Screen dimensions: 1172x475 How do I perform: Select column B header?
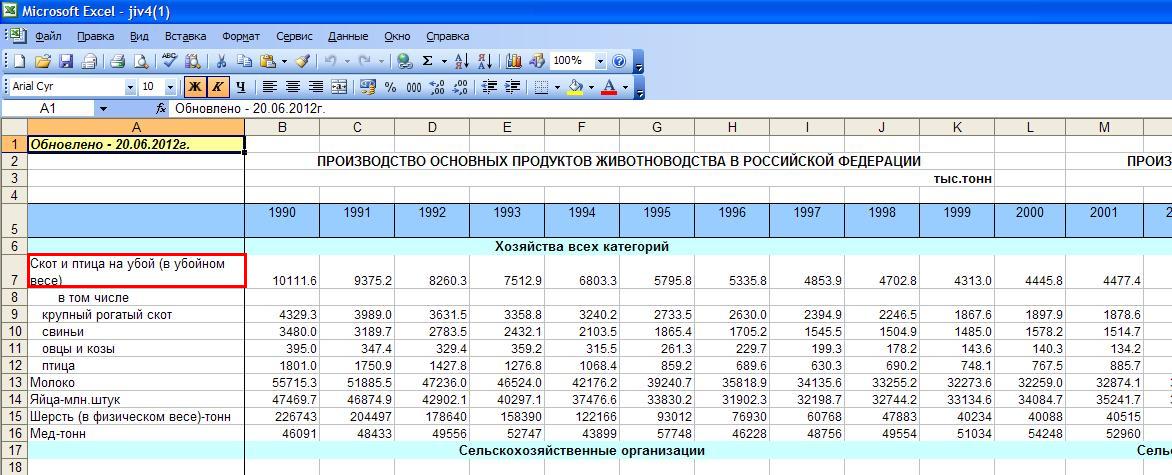pyautogui.click(x=282, y=127)
